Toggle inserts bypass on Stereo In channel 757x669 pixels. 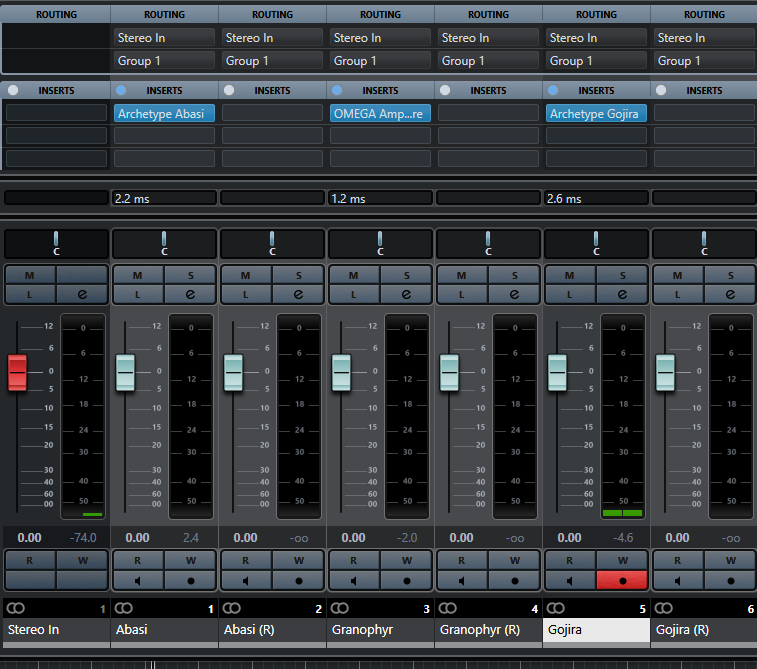tap(13, 90)
